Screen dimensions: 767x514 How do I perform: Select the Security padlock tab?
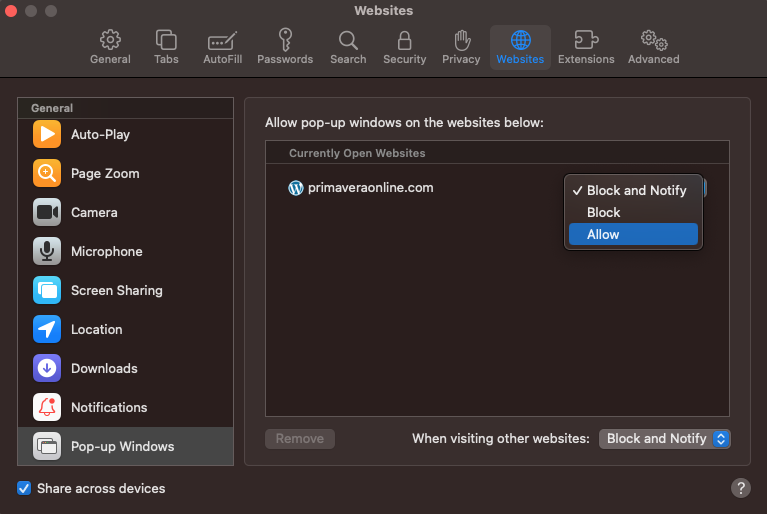[x=405, y=47]
